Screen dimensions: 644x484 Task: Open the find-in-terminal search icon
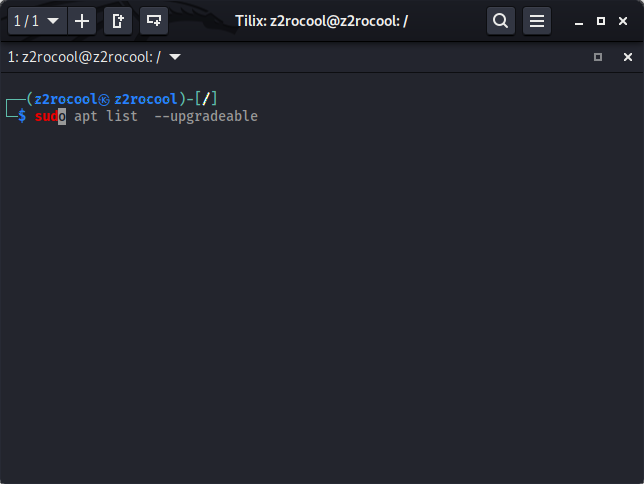(x=501, y=21)
